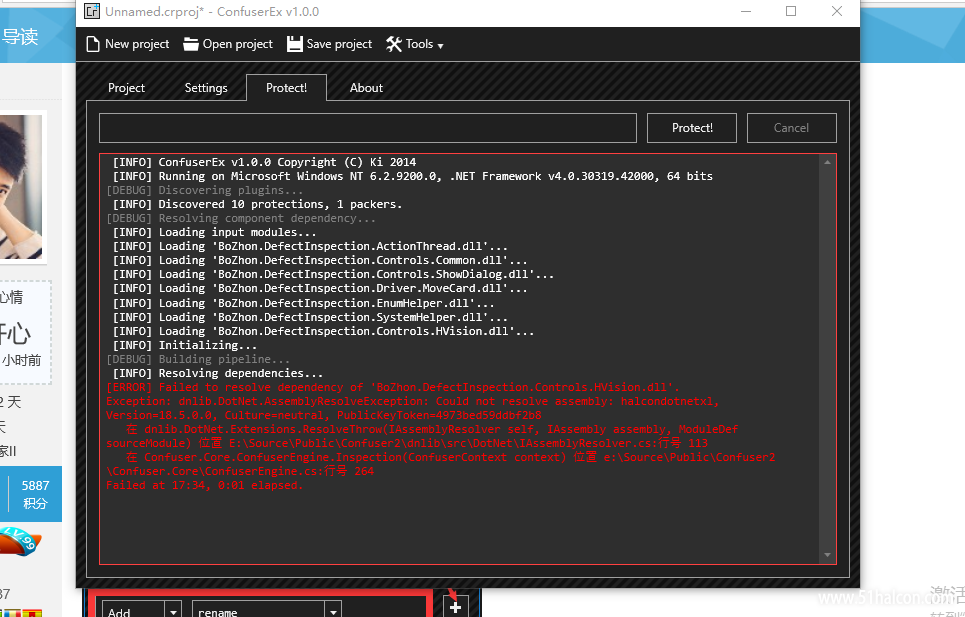Click Save project label in toolbar
The height and width of the screenshot is (617, 965).
click(x=339, y=44)
